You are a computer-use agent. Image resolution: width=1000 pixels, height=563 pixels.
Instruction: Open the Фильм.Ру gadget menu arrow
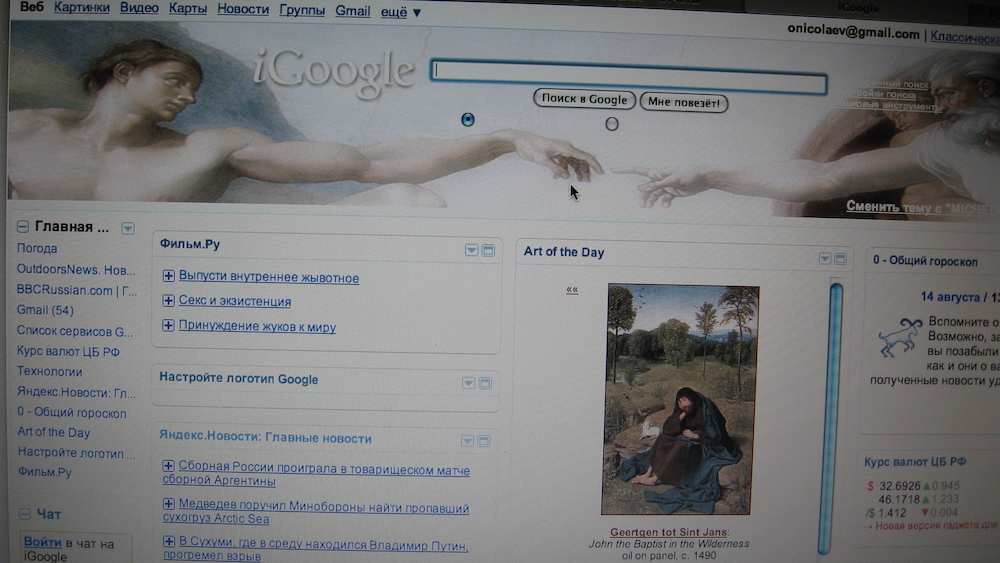[x=471, y=250]
